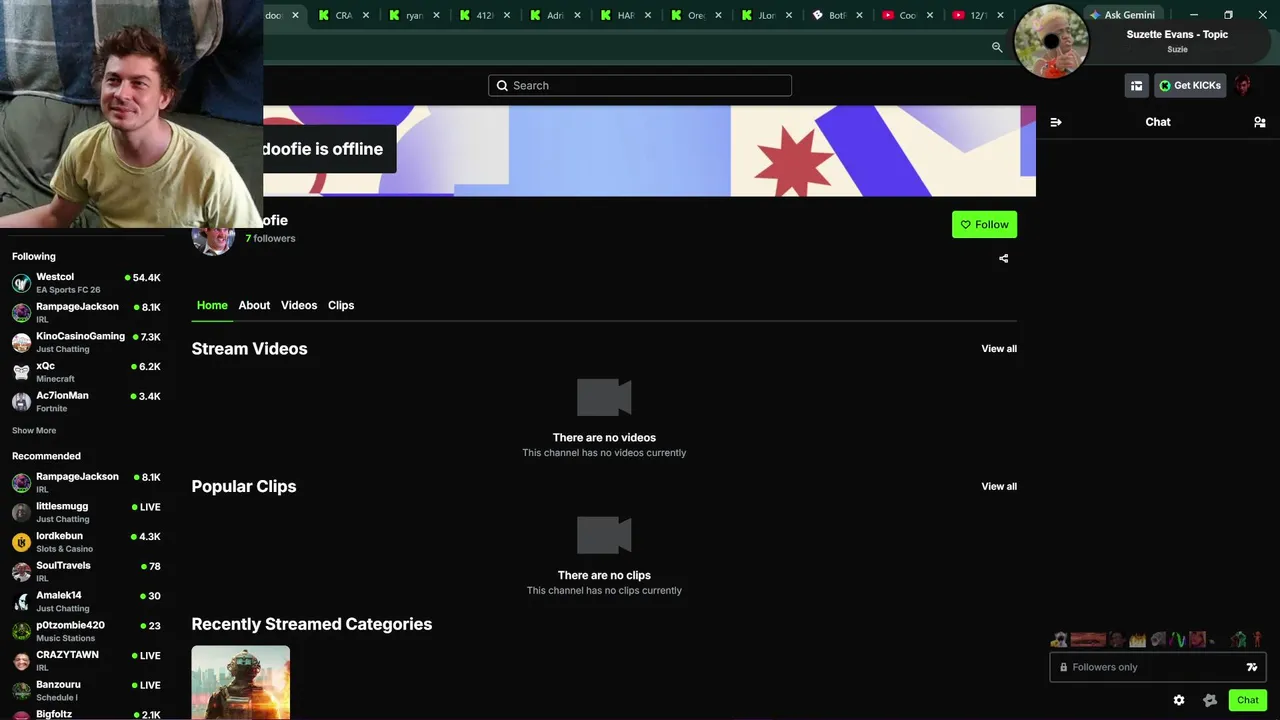Viewport: 1280px width, 720px height.
Task: Click the 'Recently Streamed Categories' heading
Action: coord(312,624)
